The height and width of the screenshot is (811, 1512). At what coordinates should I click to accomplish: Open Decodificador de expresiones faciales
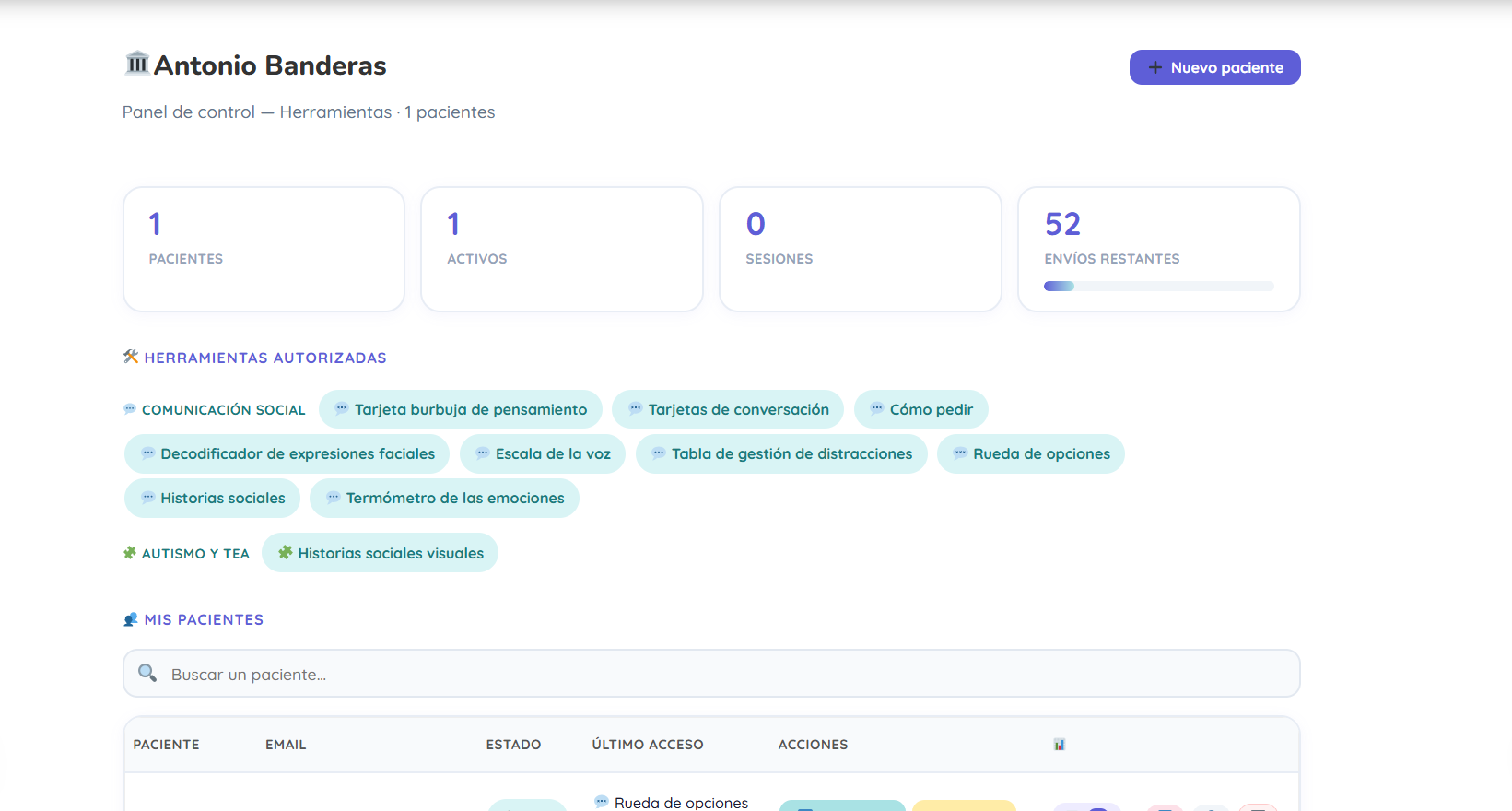pos(287,453)
